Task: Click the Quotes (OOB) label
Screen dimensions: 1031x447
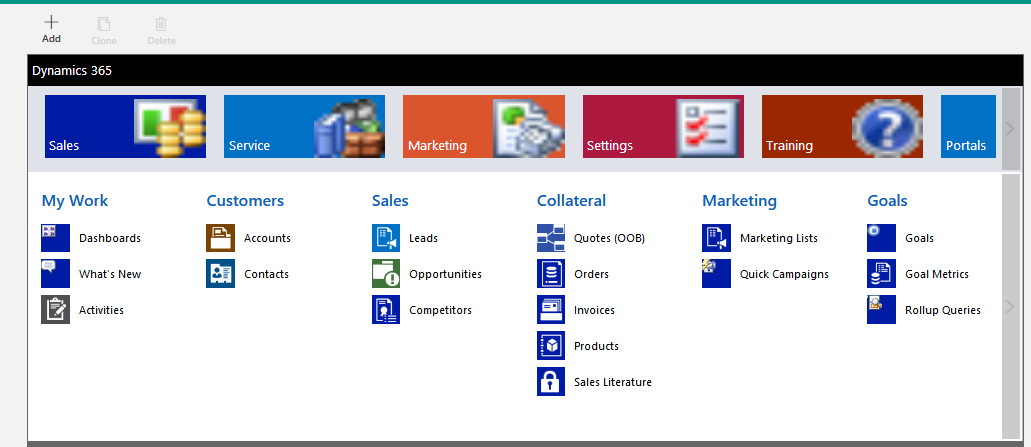Action: pyautogui.click(x=610, y=238)
